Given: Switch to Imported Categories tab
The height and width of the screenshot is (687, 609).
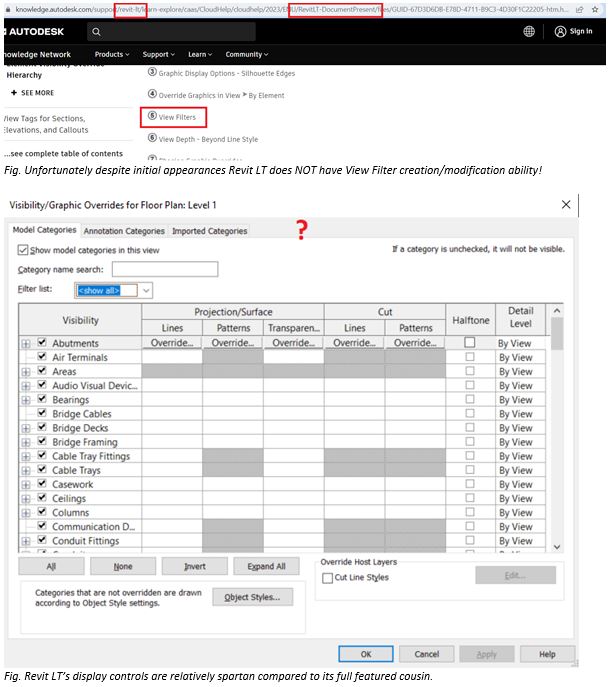Looking at the screenshot, I should (209, 231).
